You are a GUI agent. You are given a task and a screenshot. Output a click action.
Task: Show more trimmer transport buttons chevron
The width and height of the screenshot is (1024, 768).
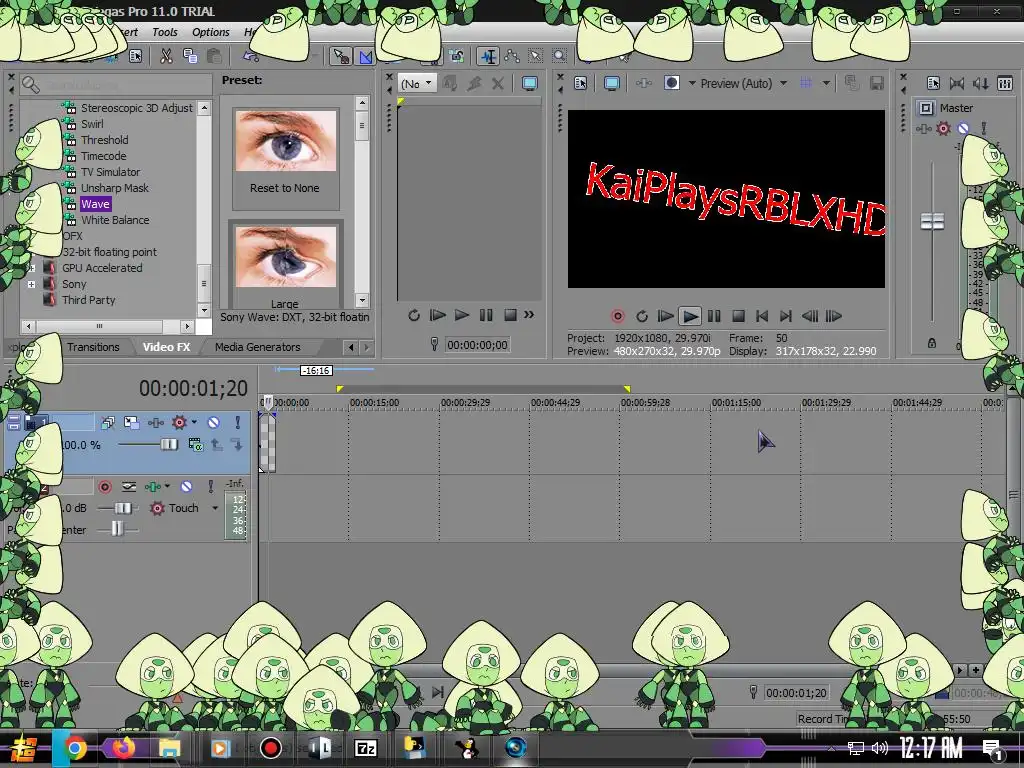(529, 315)
